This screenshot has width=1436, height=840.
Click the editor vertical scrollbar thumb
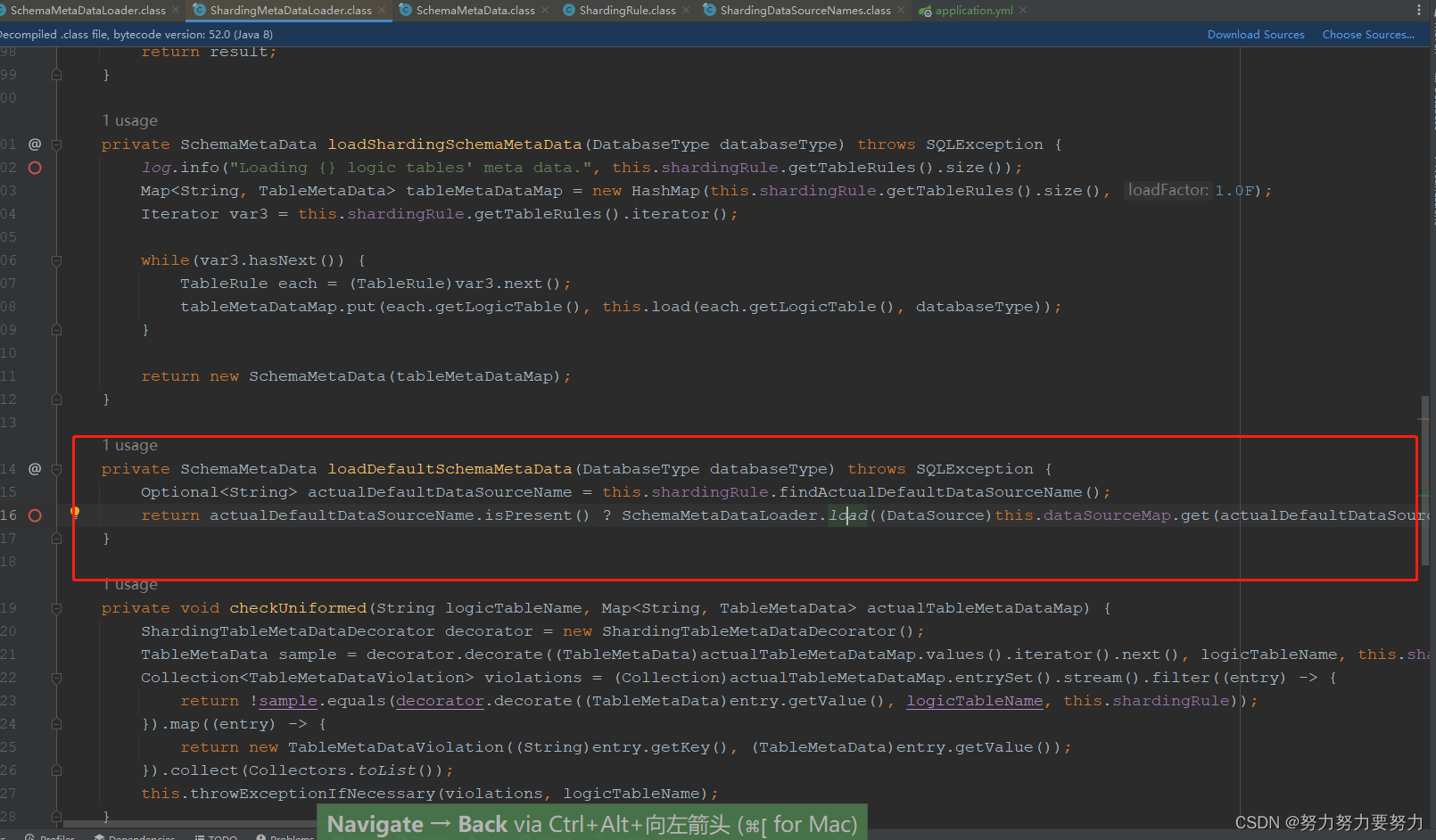point(1425,480)
